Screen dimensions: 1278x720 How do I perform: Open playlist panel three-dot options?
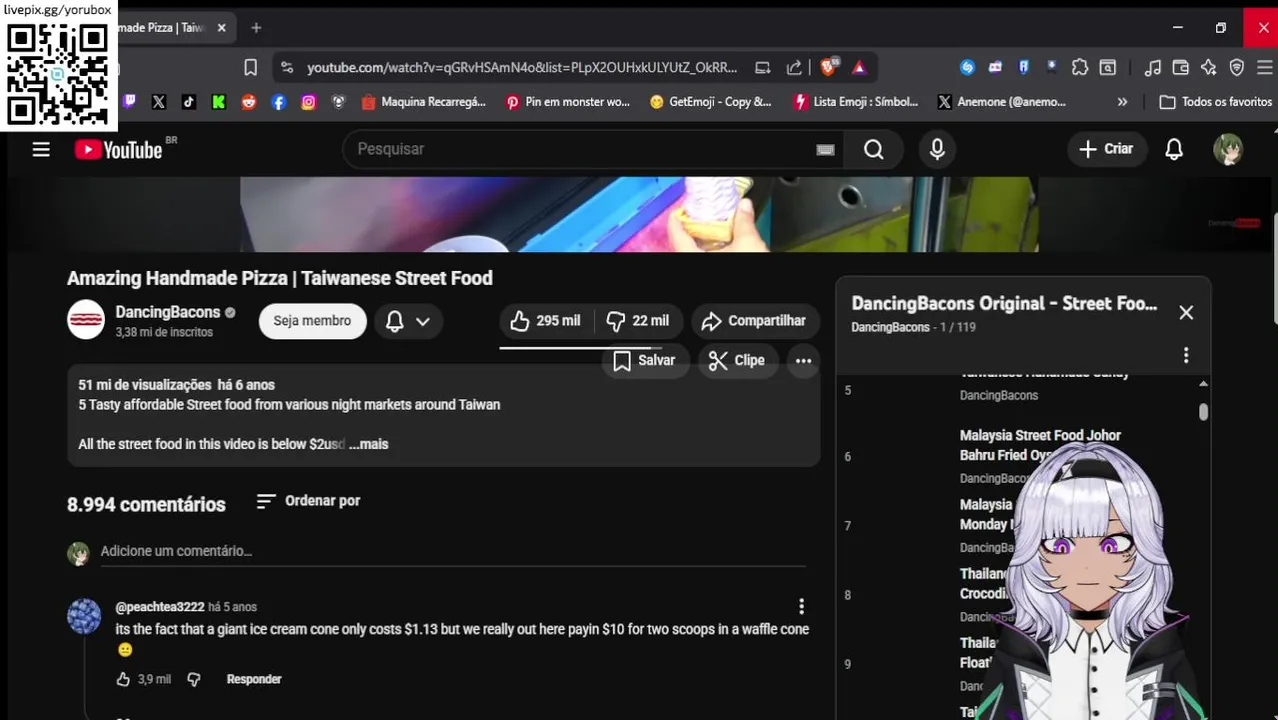point(1186,355)
